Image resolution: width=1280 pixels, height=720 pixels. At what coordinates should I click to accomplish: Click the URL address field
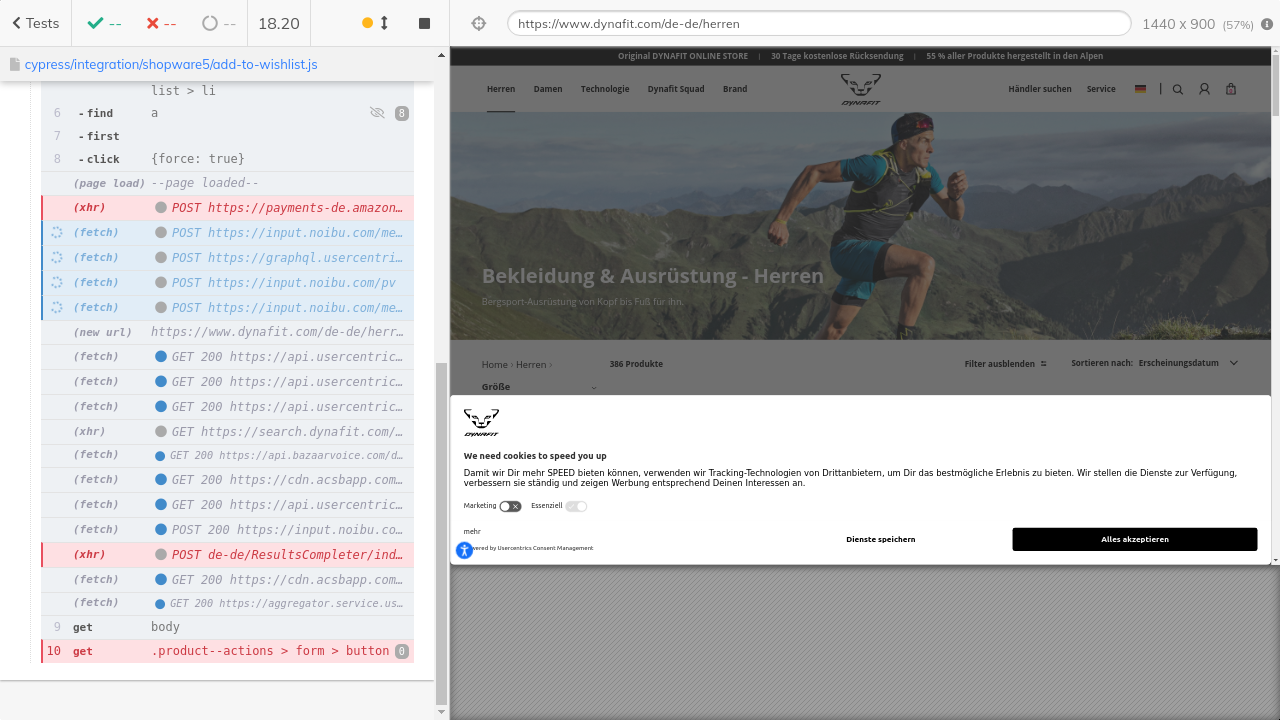[818, 23]
